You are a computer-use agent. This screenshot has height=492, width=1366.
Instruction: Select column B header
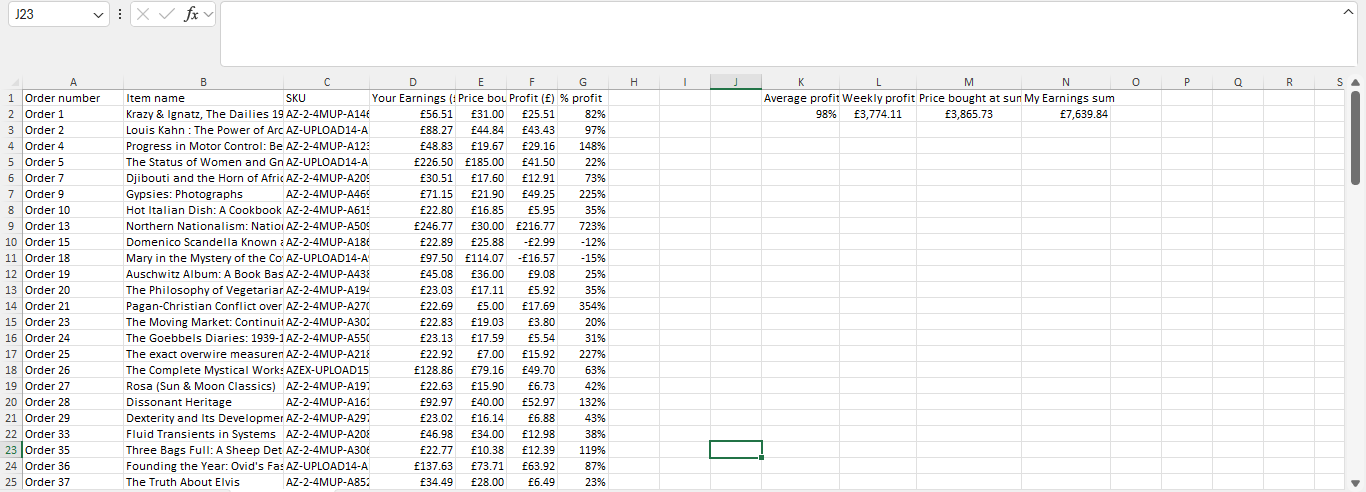click(204, 82)
